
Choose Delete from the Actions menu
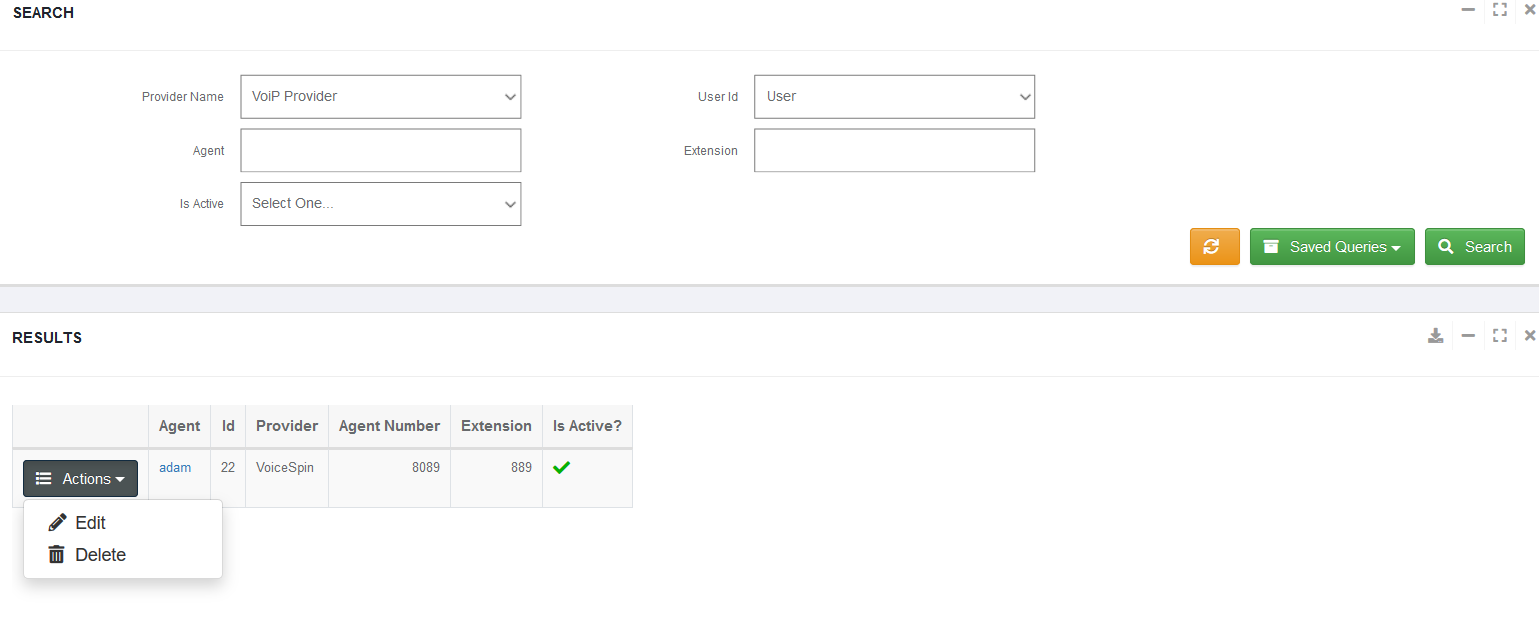100,555
